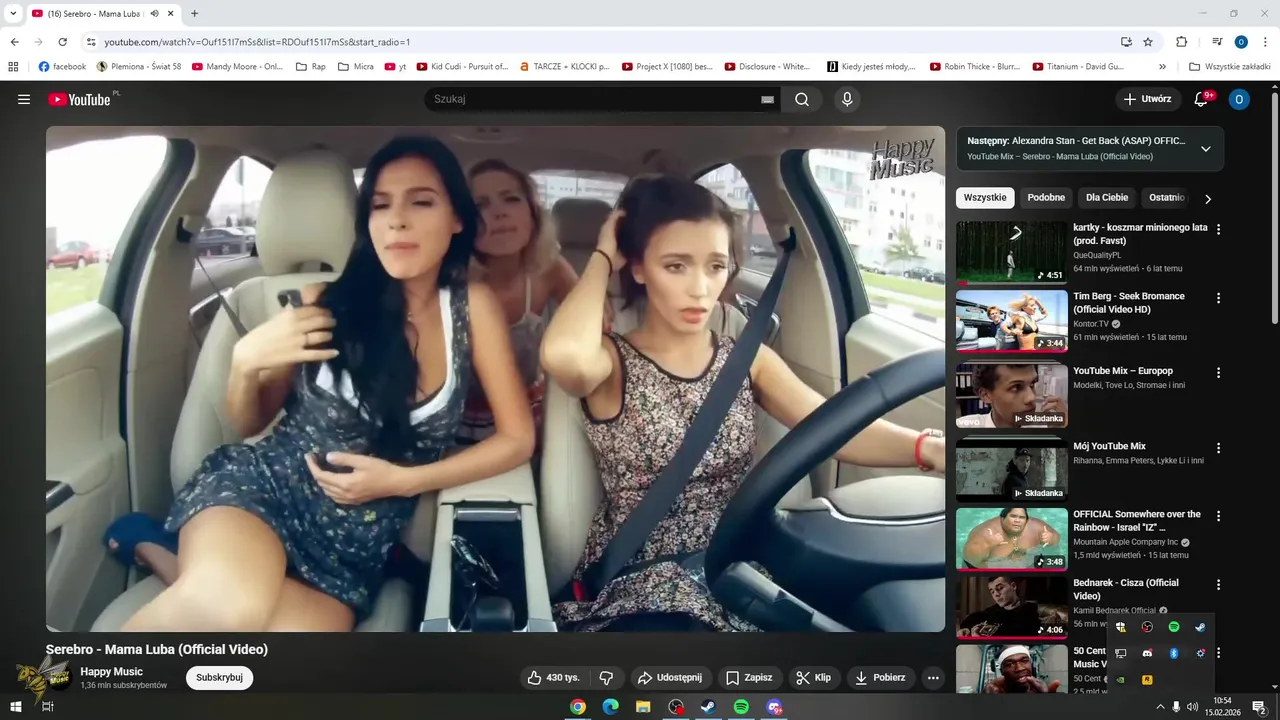
Task: Open Steam icon in tray overflow
Action: click(x=1200, y=627)
